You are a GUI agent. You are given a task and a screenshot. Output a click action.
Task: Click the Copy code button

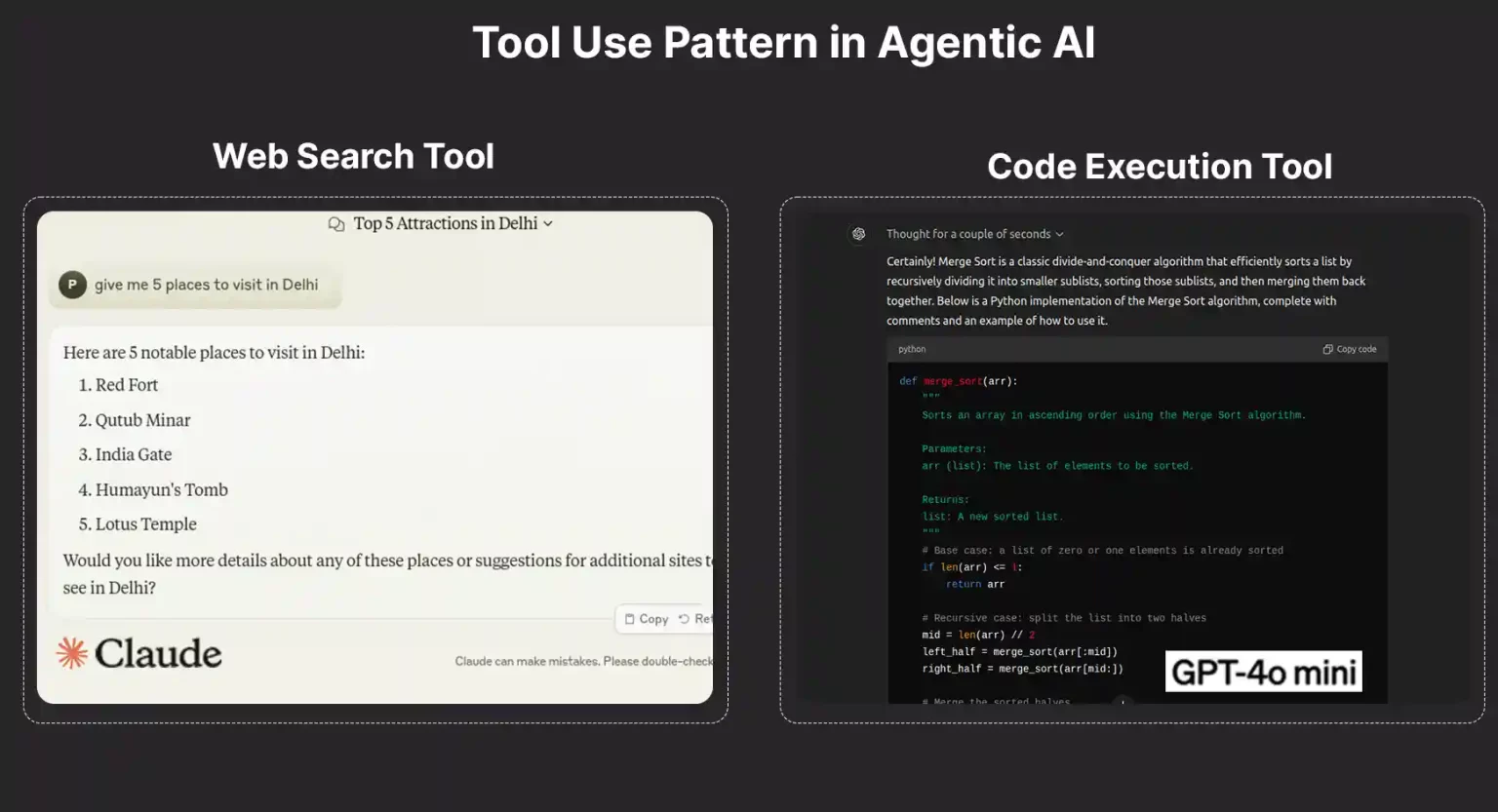tap(1350, 349)
